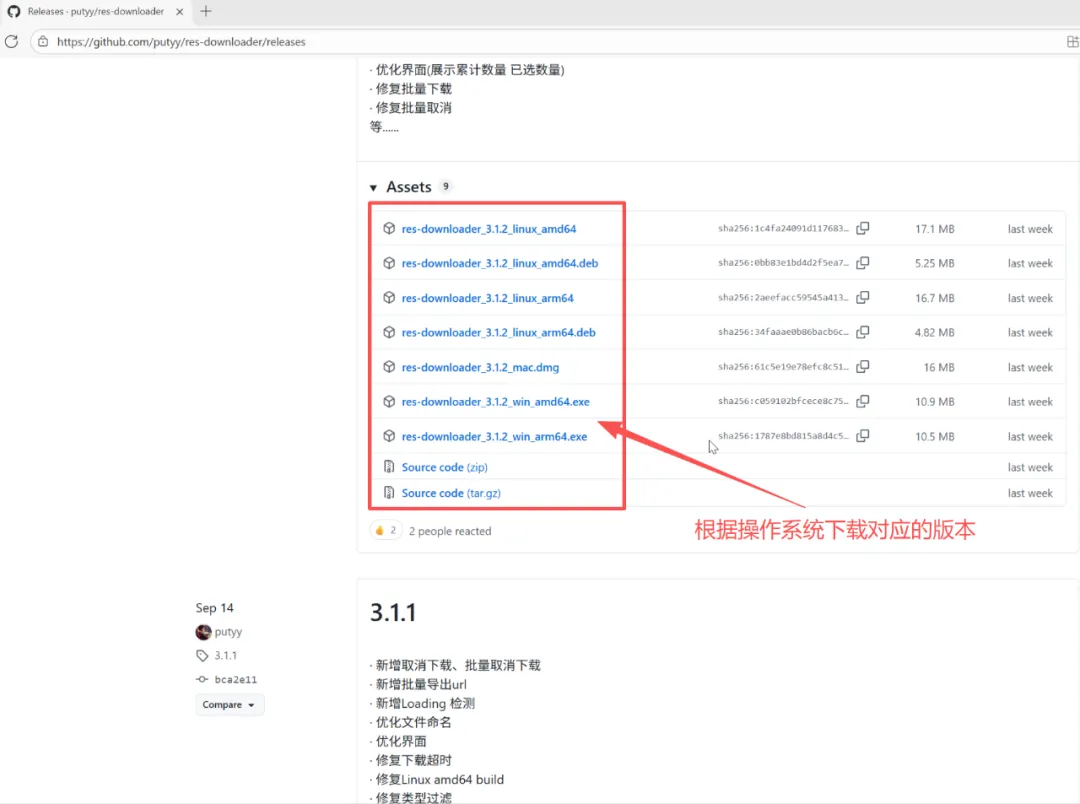The width and height of the screenshot is (1080, 804).
Task: Copy the sha256 hash for linux_amd64
Action: [862, 228]
